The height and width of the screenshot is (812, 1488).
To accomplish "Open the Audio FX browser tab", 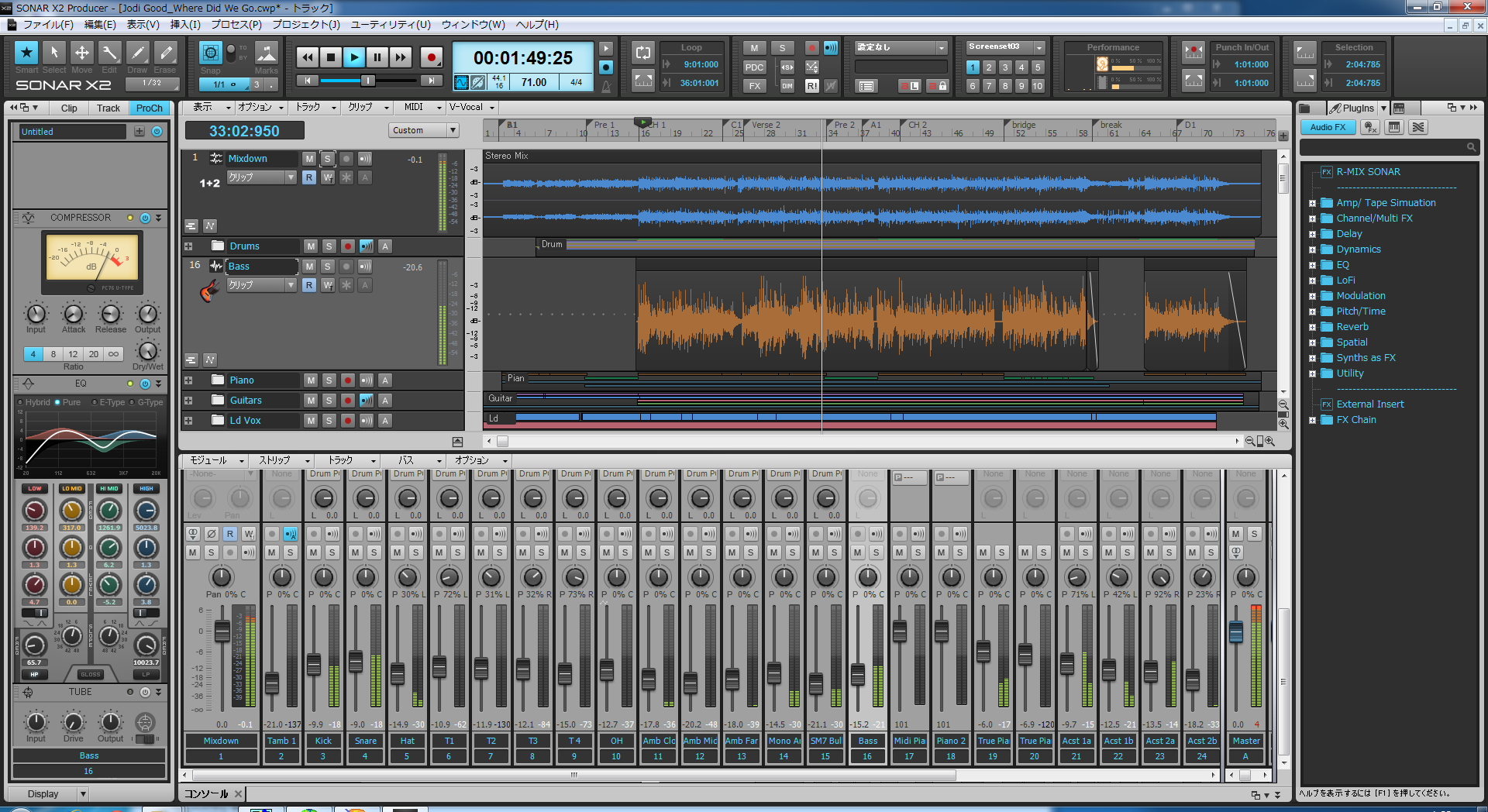I will (1328, 127).
